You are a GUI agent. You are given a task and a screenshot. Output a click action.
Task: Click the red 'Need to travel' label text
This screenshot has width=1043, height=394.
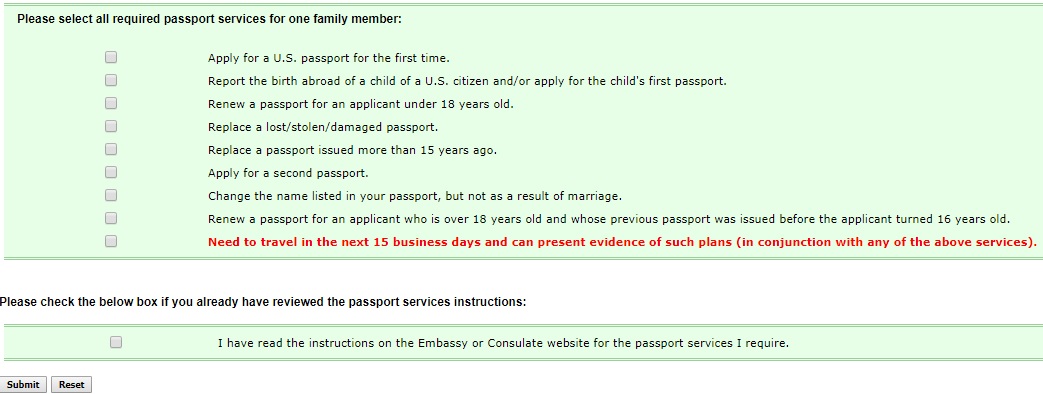tap(622, 242)
